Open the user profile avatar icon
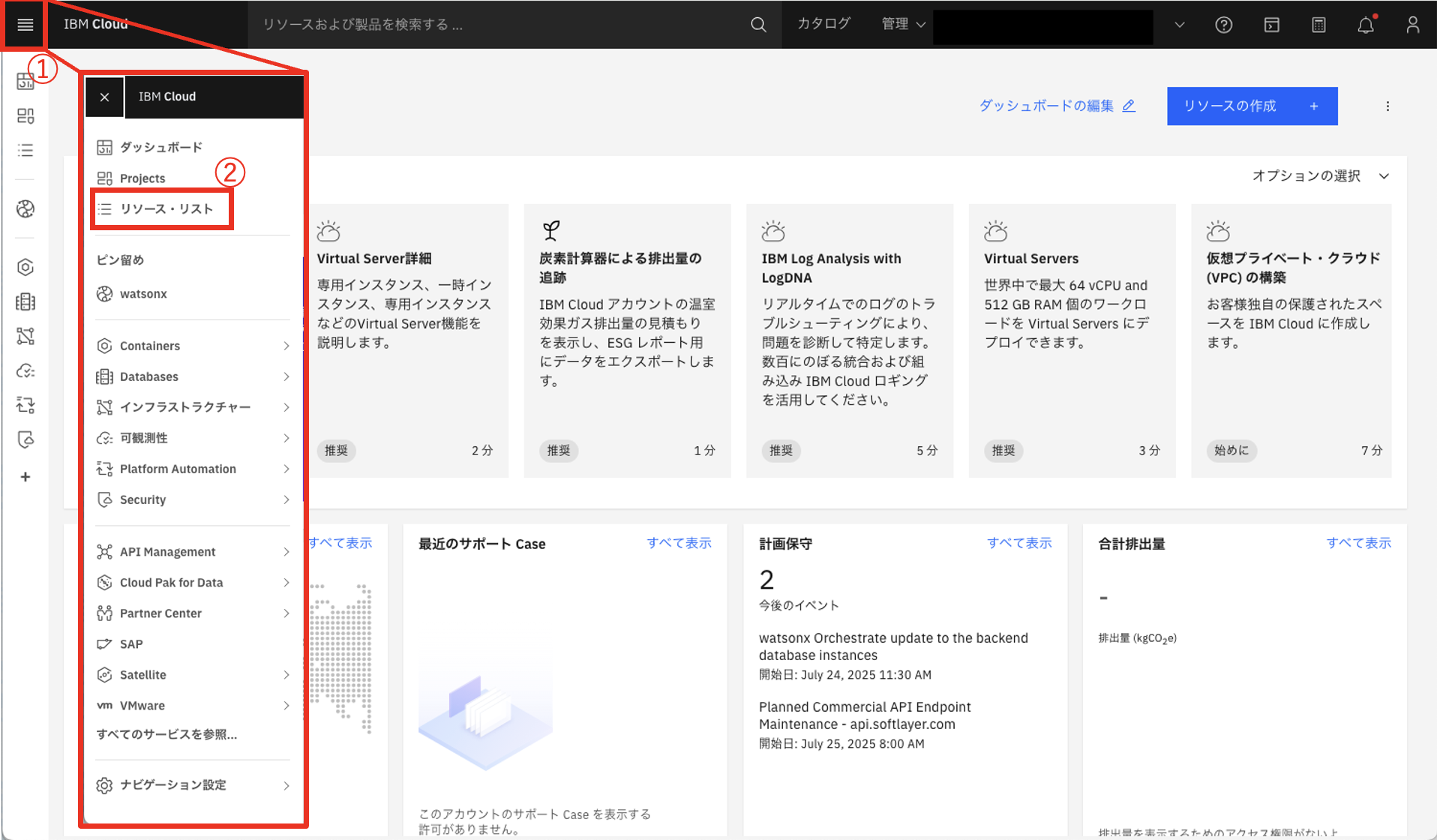The width and height of the screenshot is (1437, 840). point(1412,25)
